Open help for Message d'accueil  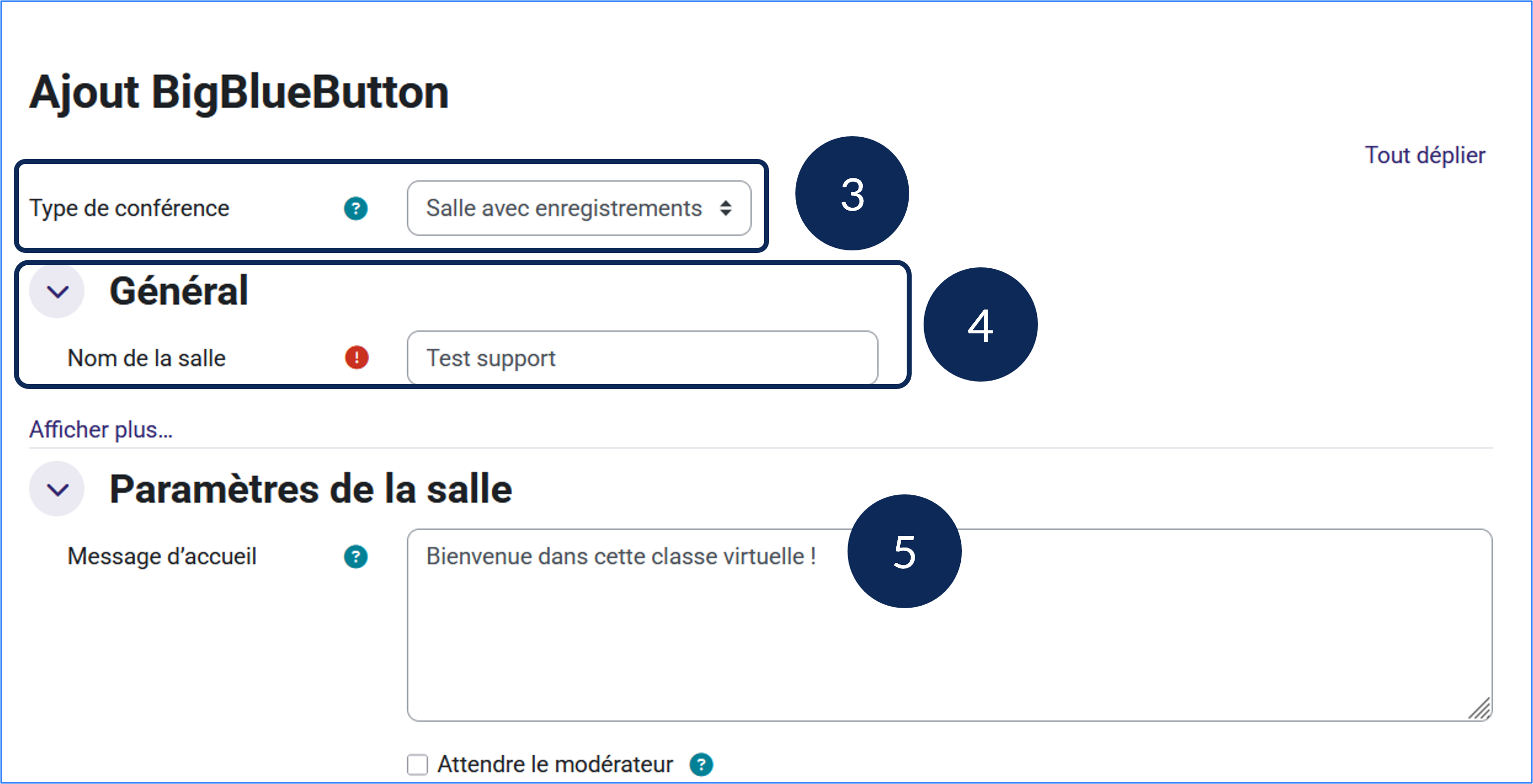[356, 557]
